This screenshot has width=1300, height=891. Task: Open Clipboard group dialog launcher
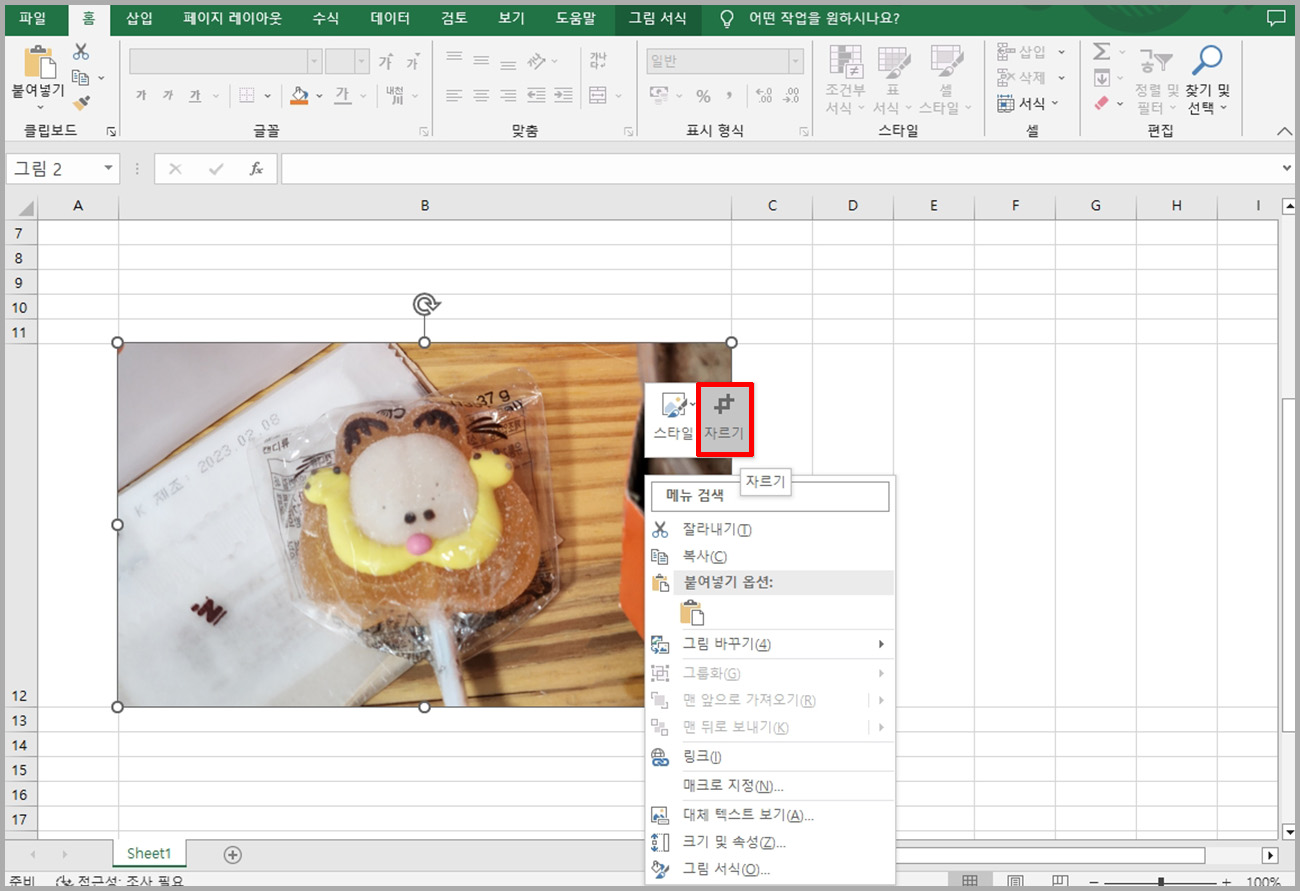pos(111,131)
